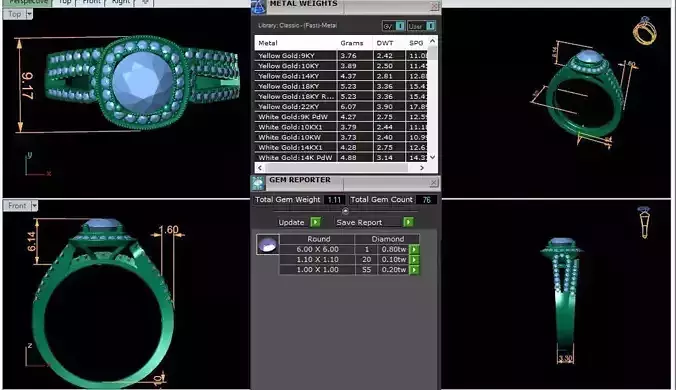Image resolution: width=676 pixels, height=390 pixels.
Task: Click green arrow on 1.10 X 1.10 row
Action: click(x=414, y=259)
